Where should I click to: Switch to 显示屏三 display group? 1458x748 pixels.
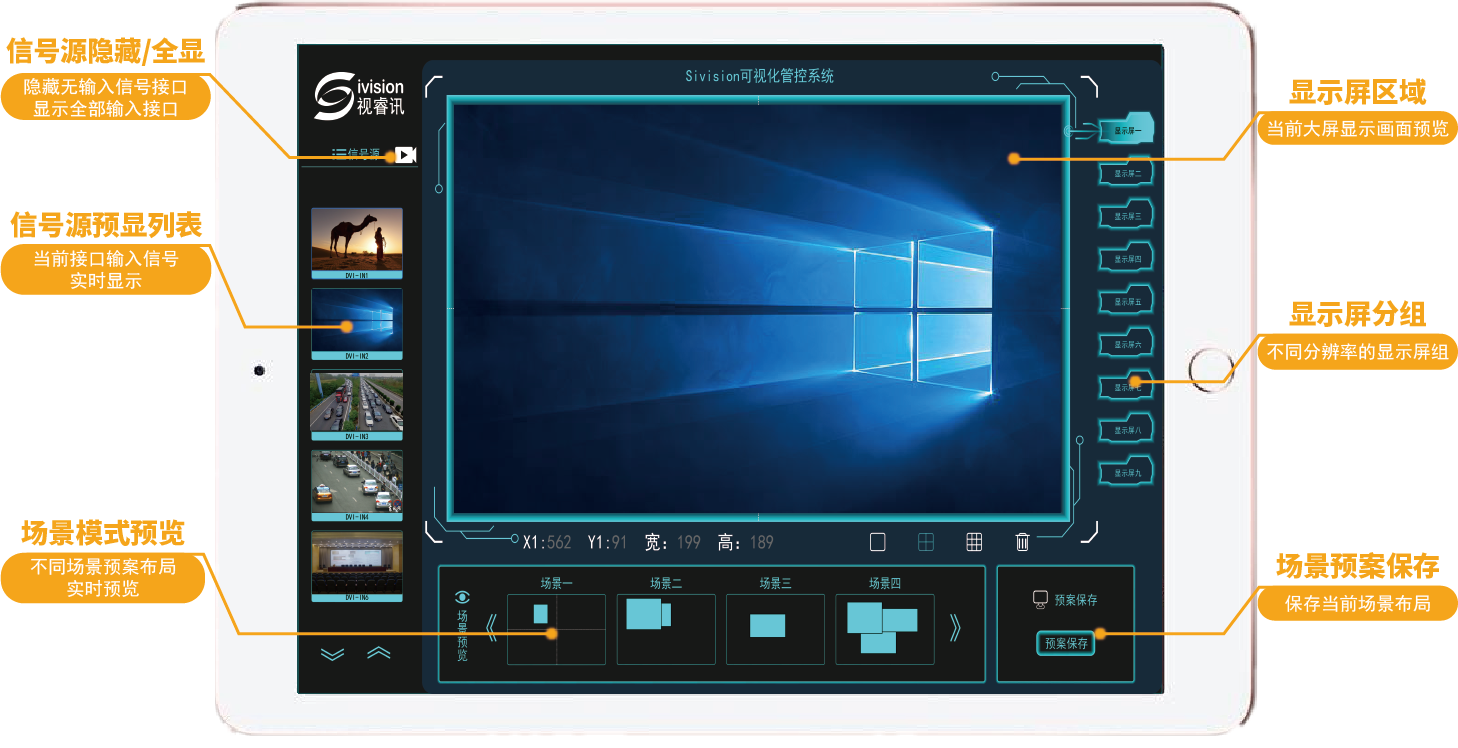coord(1127,215)
